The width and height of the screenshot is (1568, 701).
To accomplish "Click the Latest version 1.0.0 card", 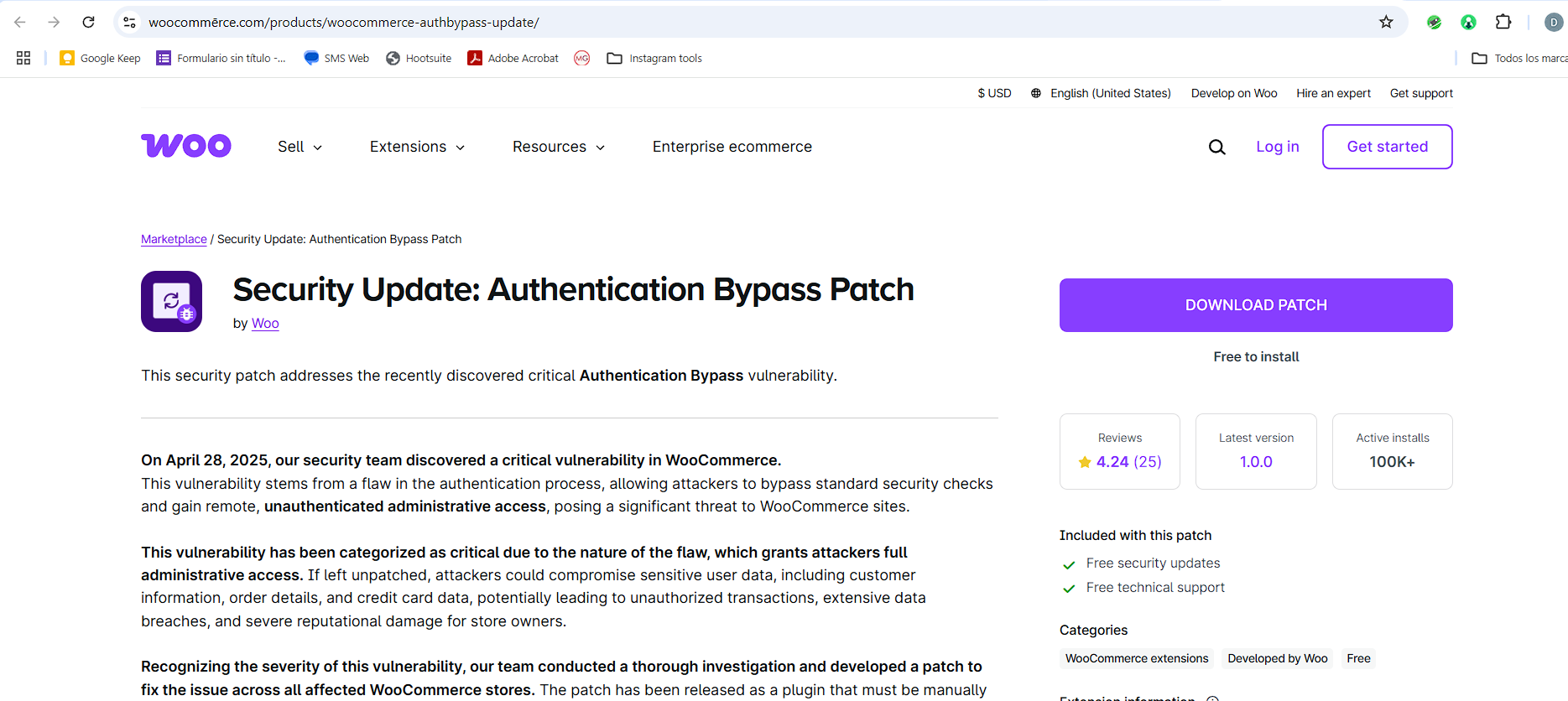I will (1256, 451).
